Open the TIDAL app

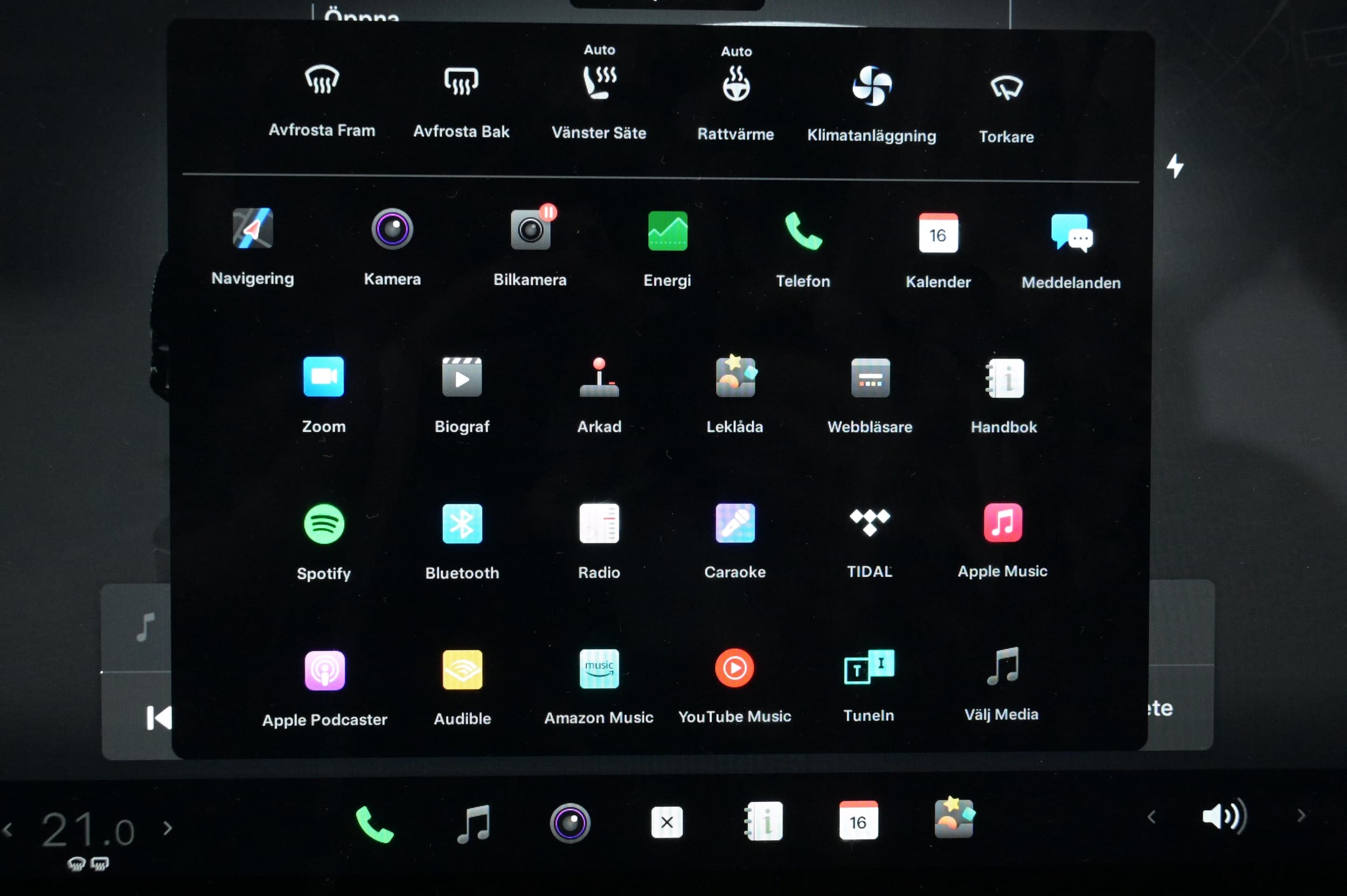point(870,522)
